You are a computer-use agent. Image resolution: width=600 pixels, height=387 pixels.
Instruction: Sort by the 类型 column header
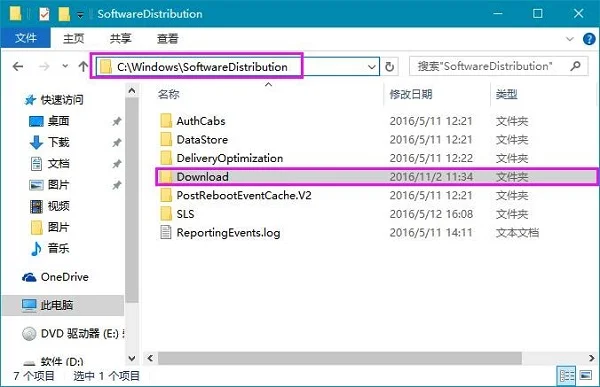(506, 94)
